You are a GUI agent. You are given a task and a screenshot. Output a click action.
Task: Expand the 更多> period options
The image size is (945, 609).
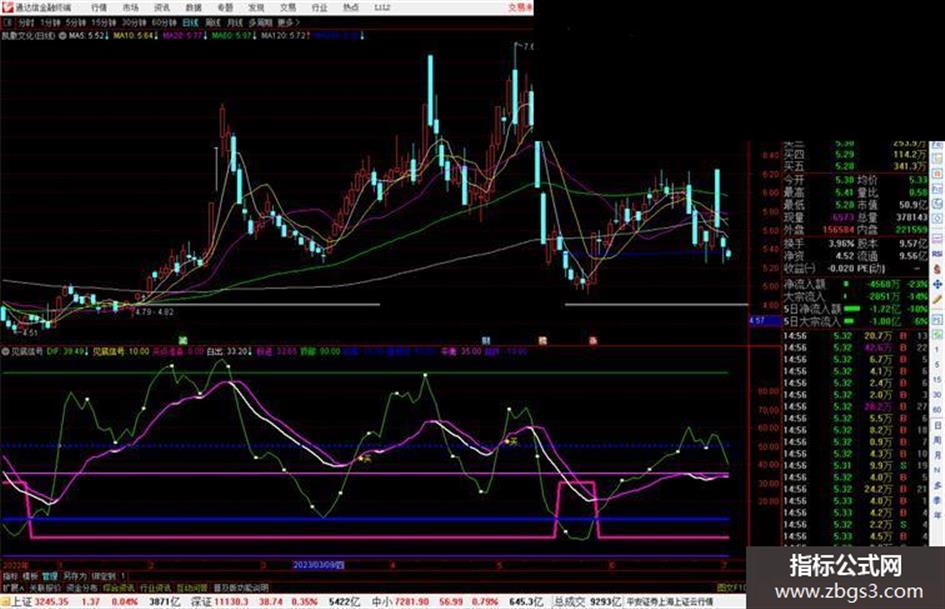point(289,23)
